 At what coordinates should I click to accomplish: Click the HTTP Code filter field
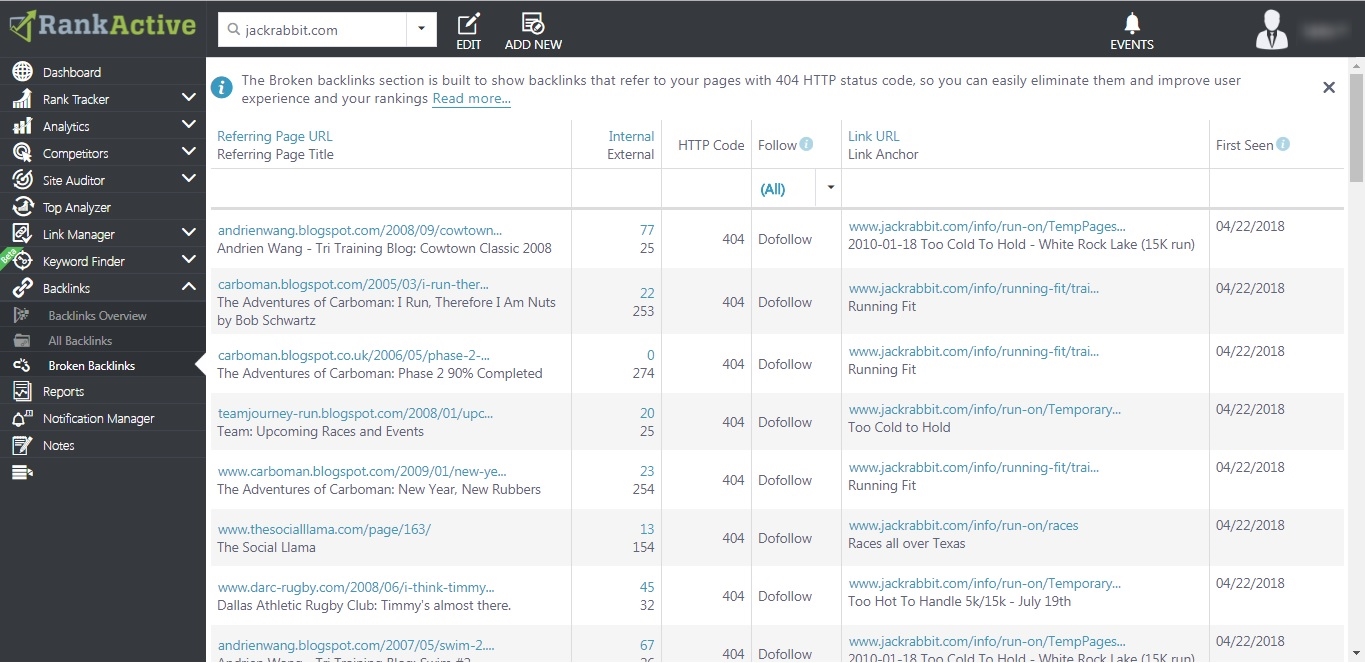[x=706, y=188]
